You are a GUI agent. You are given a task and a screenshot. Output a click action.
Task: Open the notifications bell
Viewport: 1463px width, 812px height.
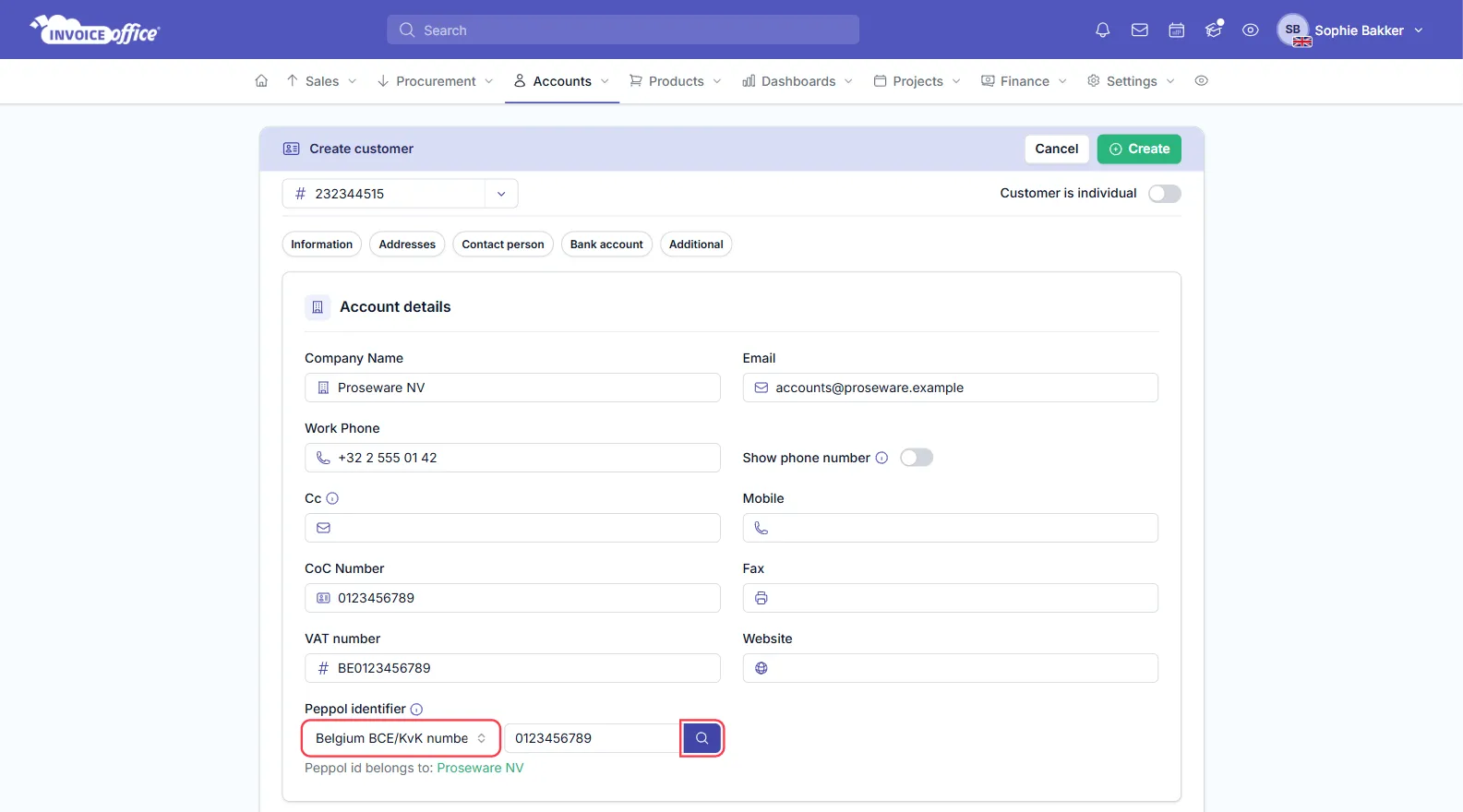1102,30
